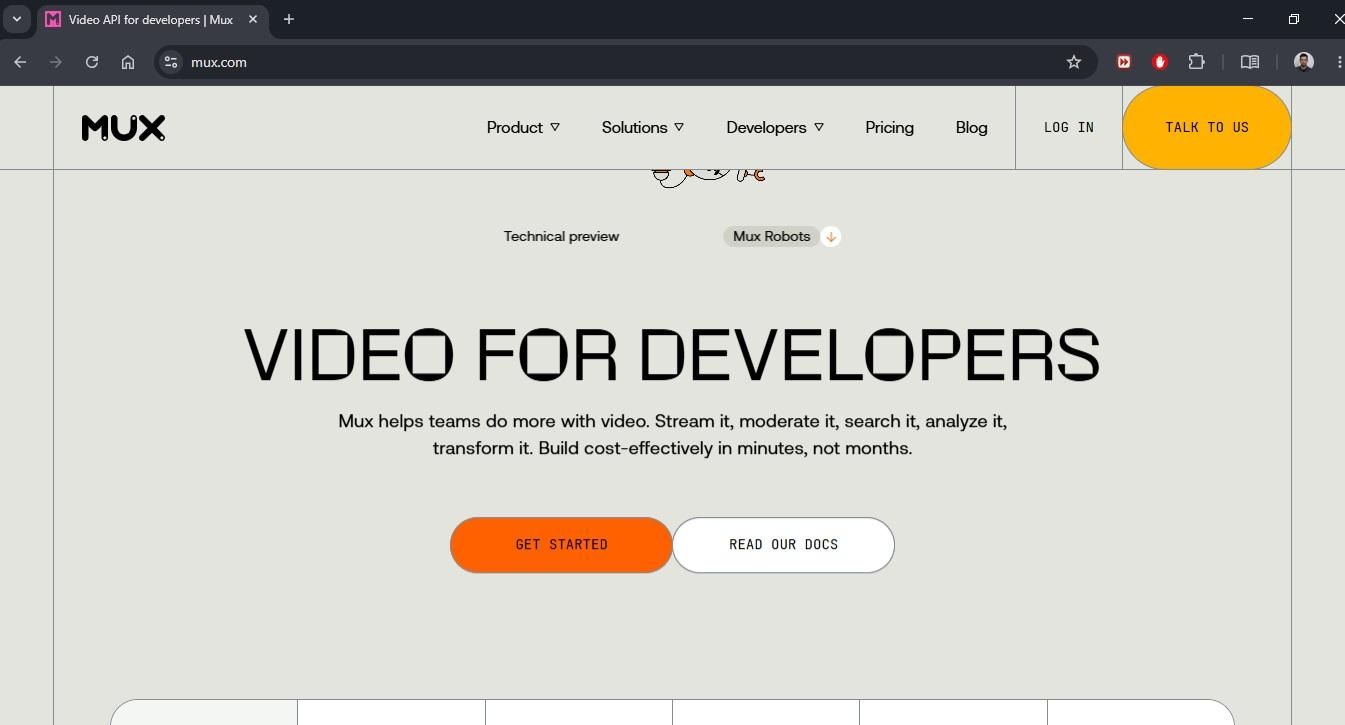Click the Technical preview label
The height and width of the screenshot is (725, 1345).
click(561, 236)
